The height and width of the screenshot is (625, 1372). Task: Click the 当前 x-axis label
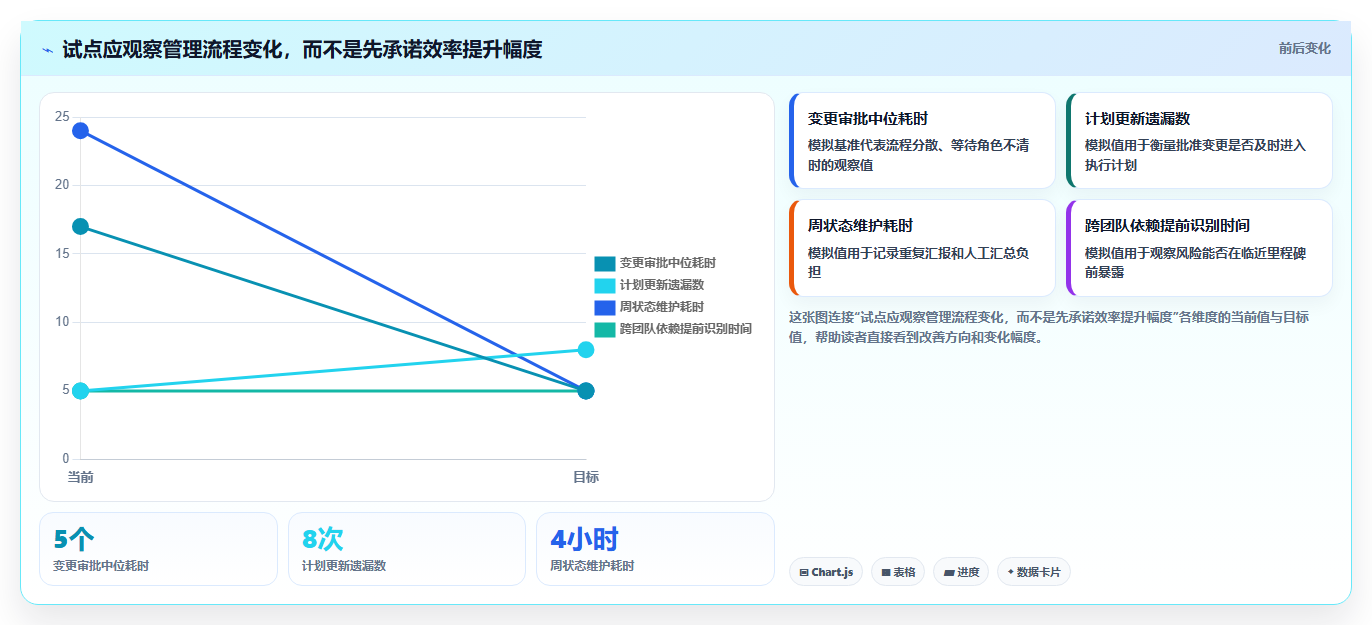[80, 477]
